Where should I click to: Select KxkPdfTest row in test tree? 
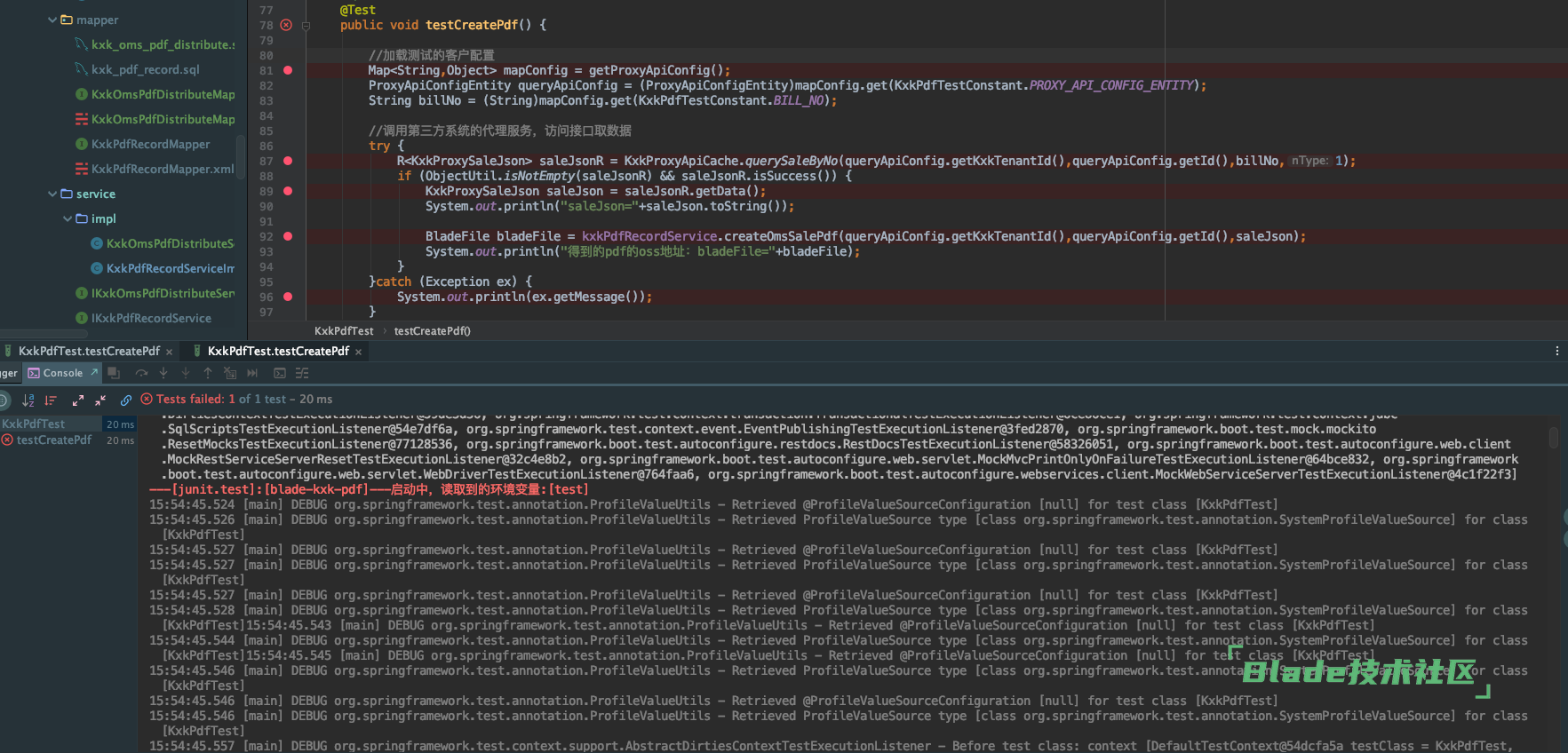[x=68, y=424]
